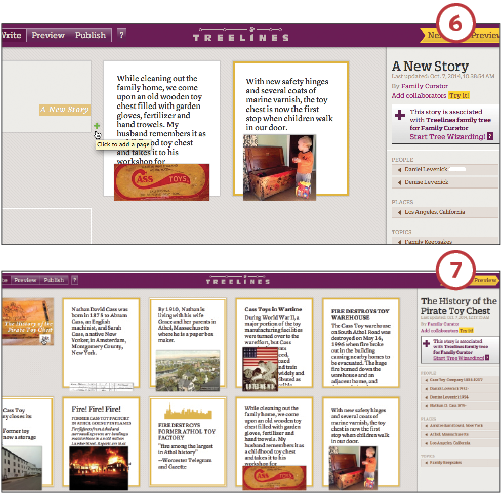Expand the first Daniel person entry arrow
Image resolution: width=501 pixels, height=494 pixels.
tap(399, 170)
